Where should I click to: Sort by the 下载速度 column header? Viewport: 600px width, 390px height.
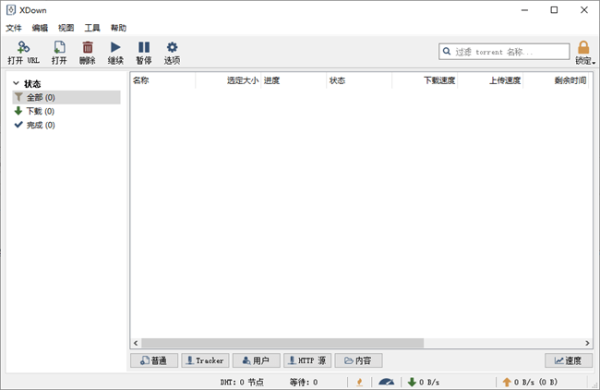424,80
